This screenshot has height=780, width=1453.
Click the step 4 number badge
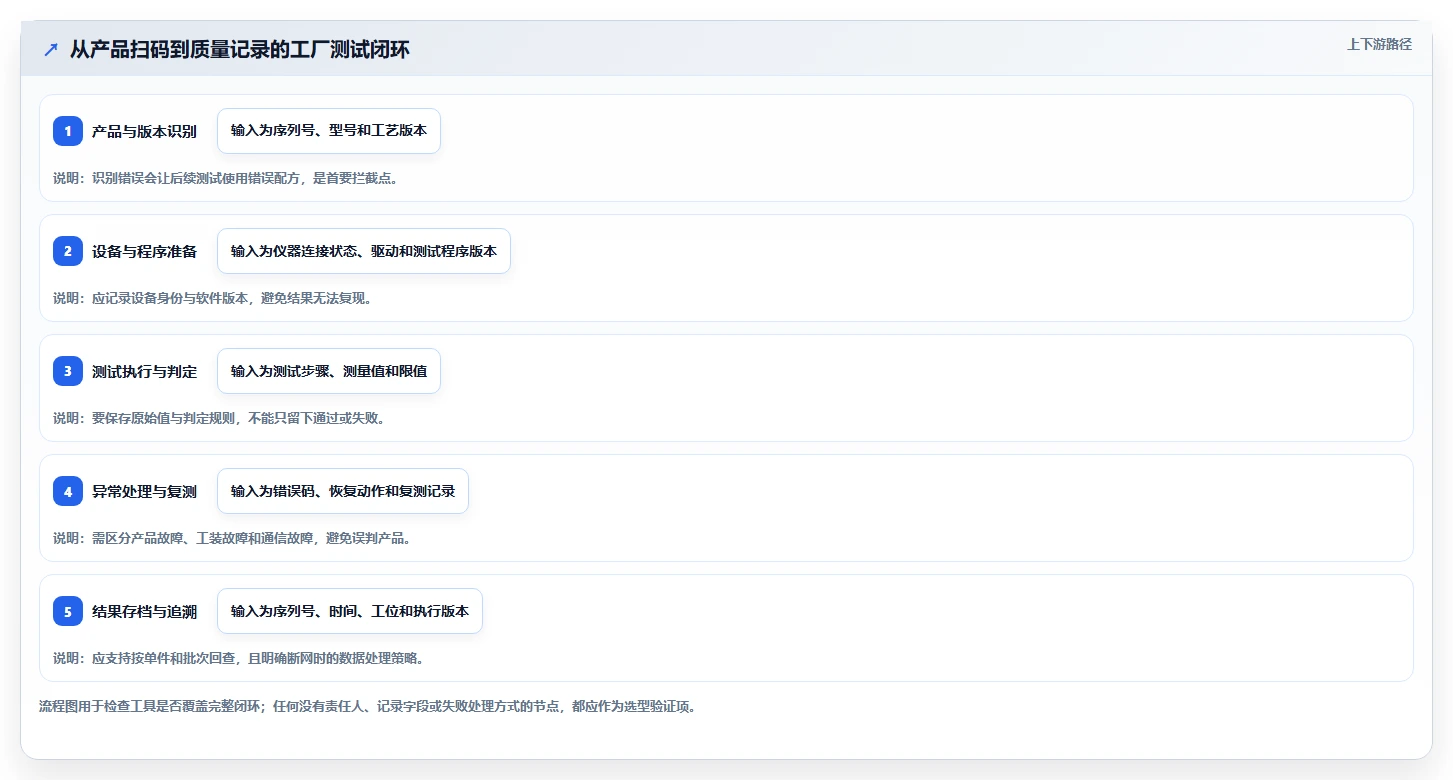[68, 491]
